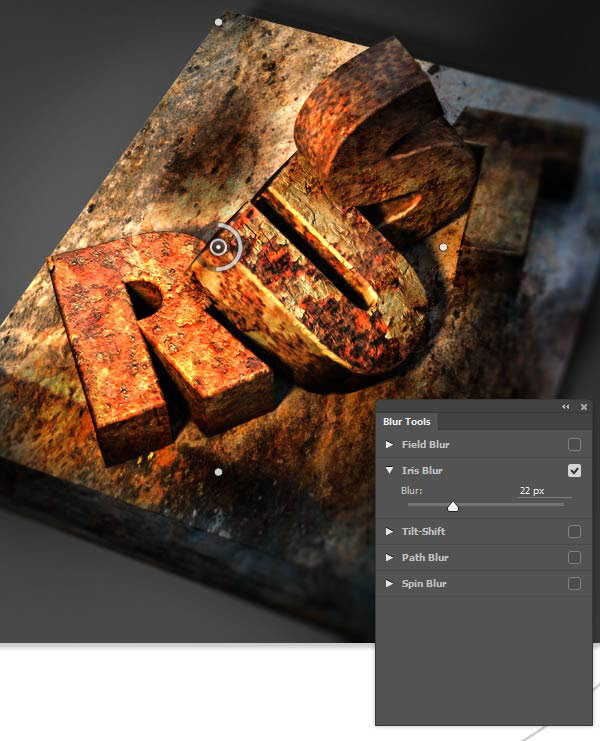Click the bottom ellipse handle dot
This screenshot has width=600, height=741.
point(218,472)
